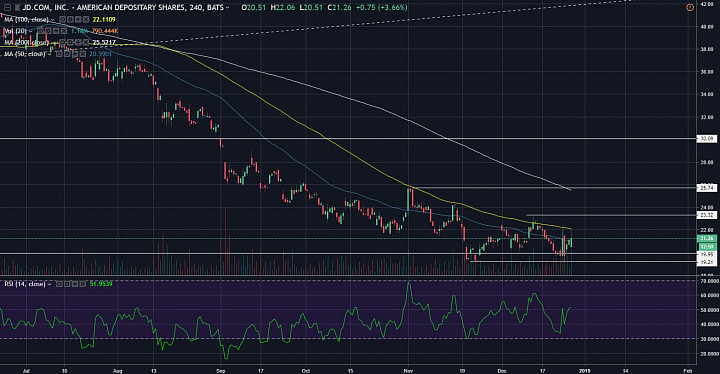
Task: Click the MA 50 value 20.9901
Action: (101, 54)
